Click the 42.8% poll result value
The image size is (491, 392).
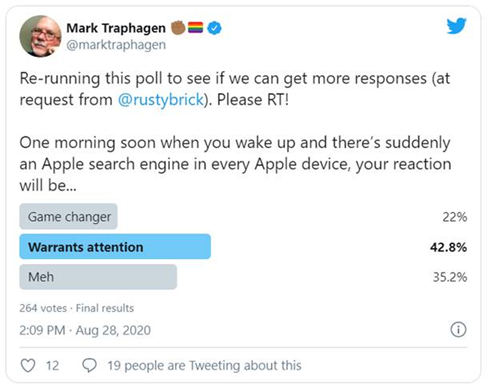click(x=448, y=247)
